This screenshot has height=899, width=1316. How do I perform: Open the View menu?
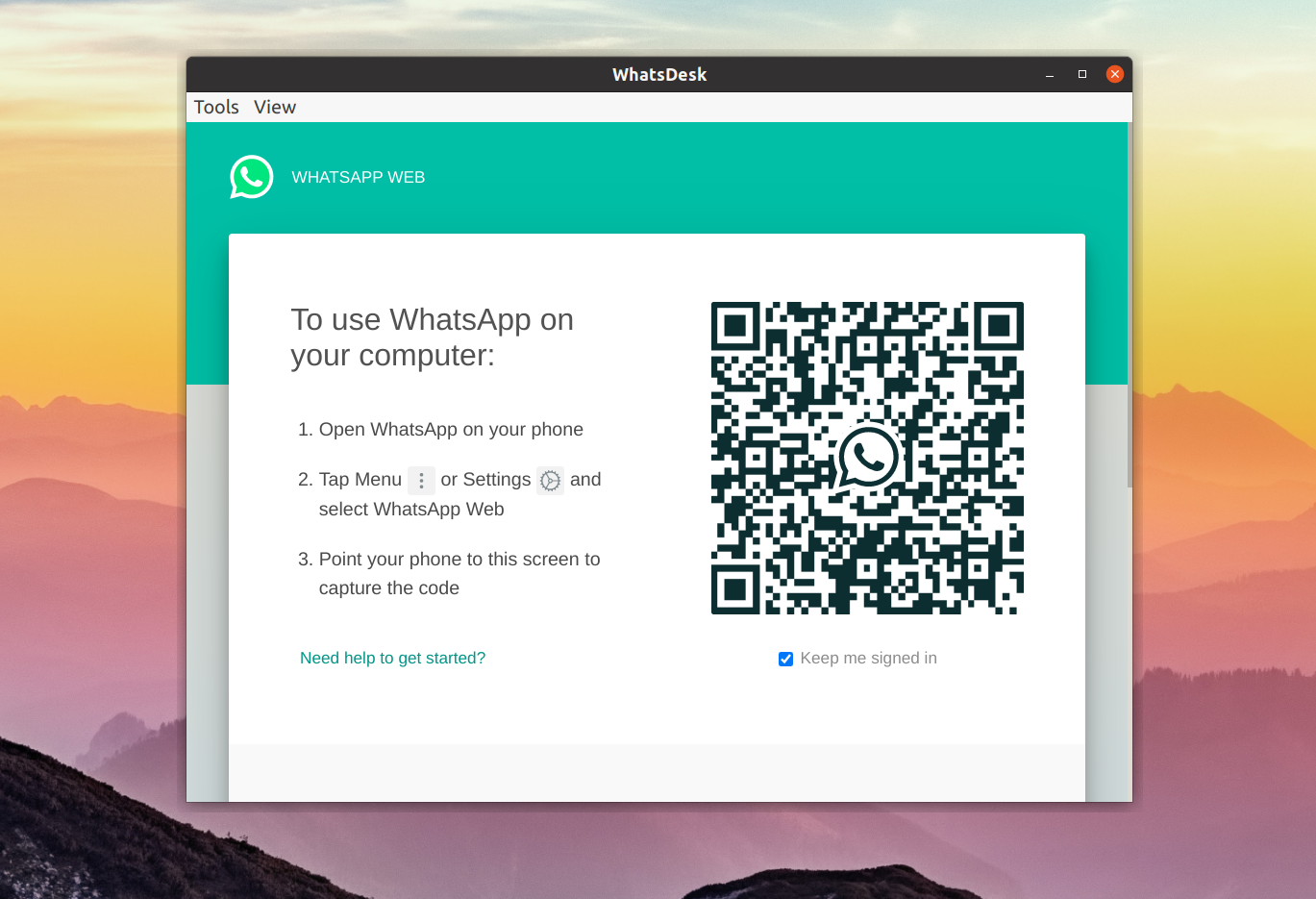pos(275,107)
